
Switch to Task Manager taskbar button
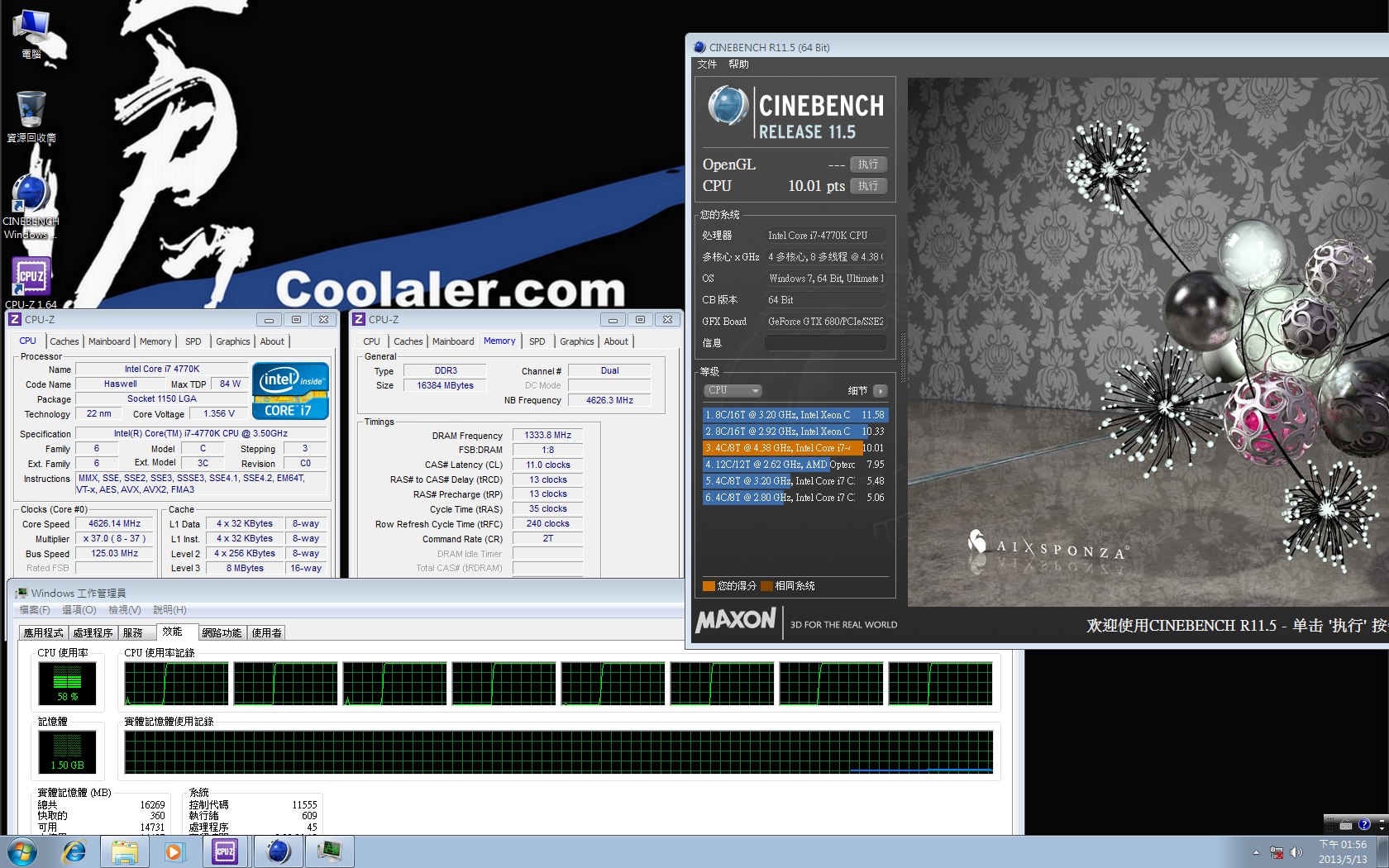pyautogui.click(x=330, y=851)
